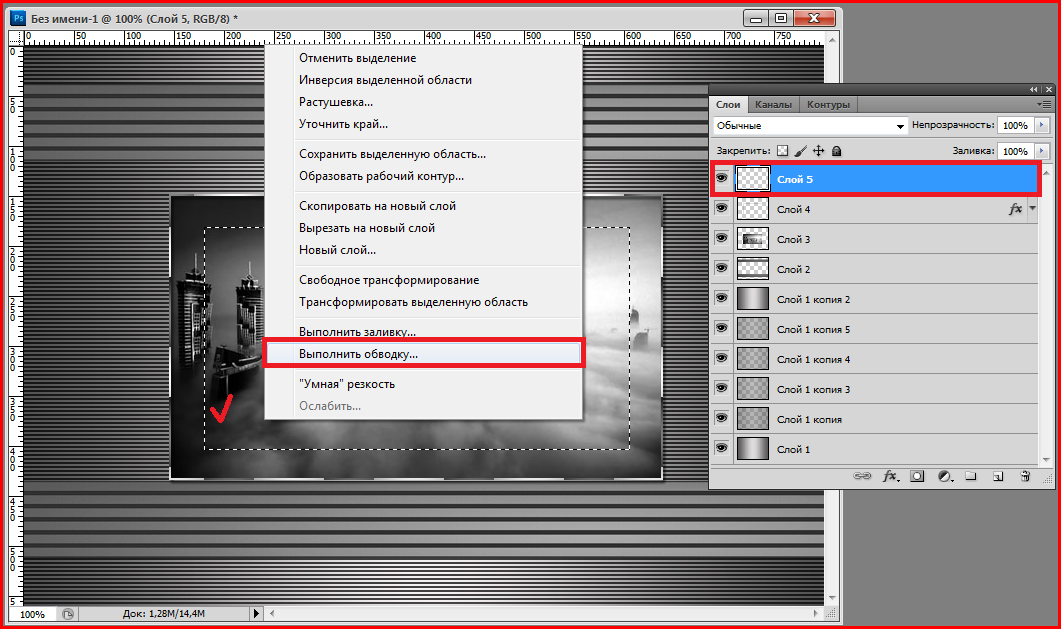This screenshot has width=1061, height=629.
Task: Click the Photoshop Ps icon in title bar
Action: [x=19, y=18]
